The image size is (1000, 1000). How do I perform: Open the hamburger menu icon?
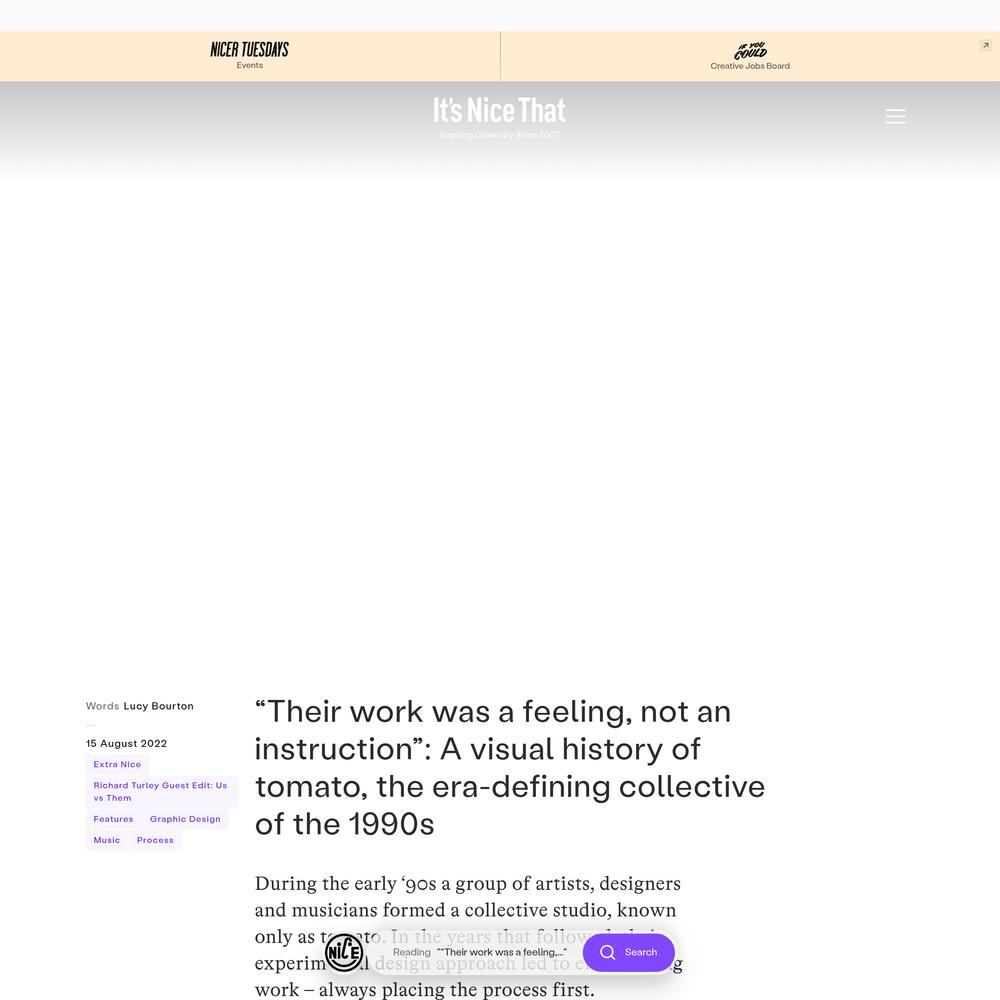tap(895, 116)
